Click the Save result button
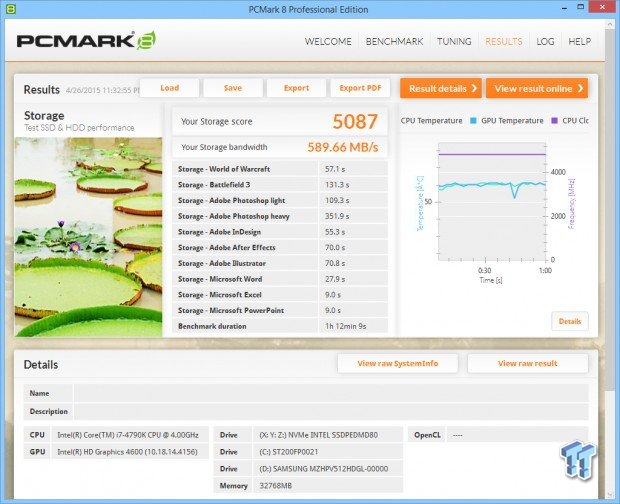Image resolution: width=620 pixels, height=504 pixels. click(x=233, y=88)
